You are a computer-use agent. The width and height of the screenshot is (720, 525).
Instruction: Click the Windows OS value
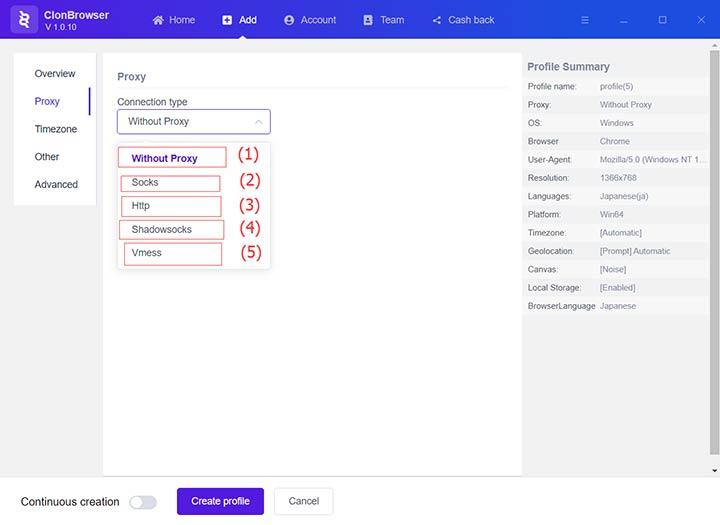[x=616, y=123]
